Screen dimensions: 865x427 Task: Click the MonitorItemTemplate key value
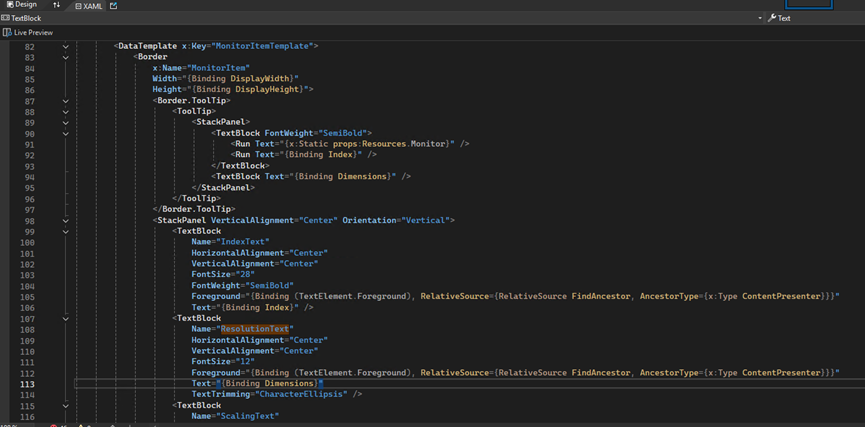point(265,46)
